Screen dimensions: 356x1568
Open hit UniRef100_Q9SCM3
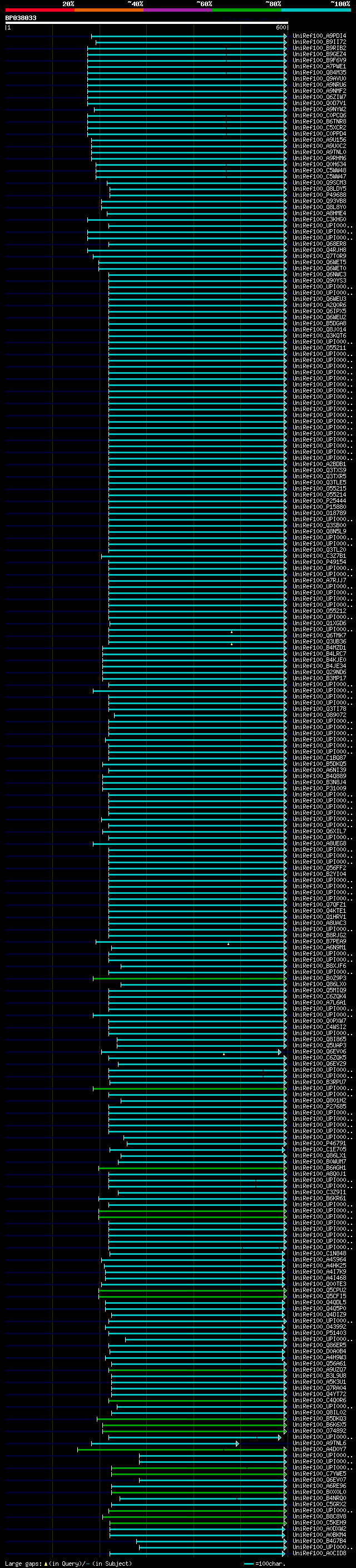pos(319,182)
